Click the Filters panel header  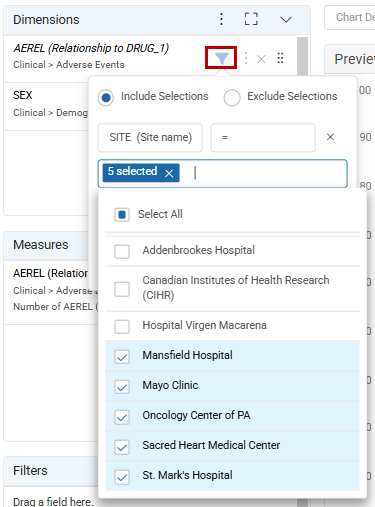pyautogui.click(x=51, y=471)
